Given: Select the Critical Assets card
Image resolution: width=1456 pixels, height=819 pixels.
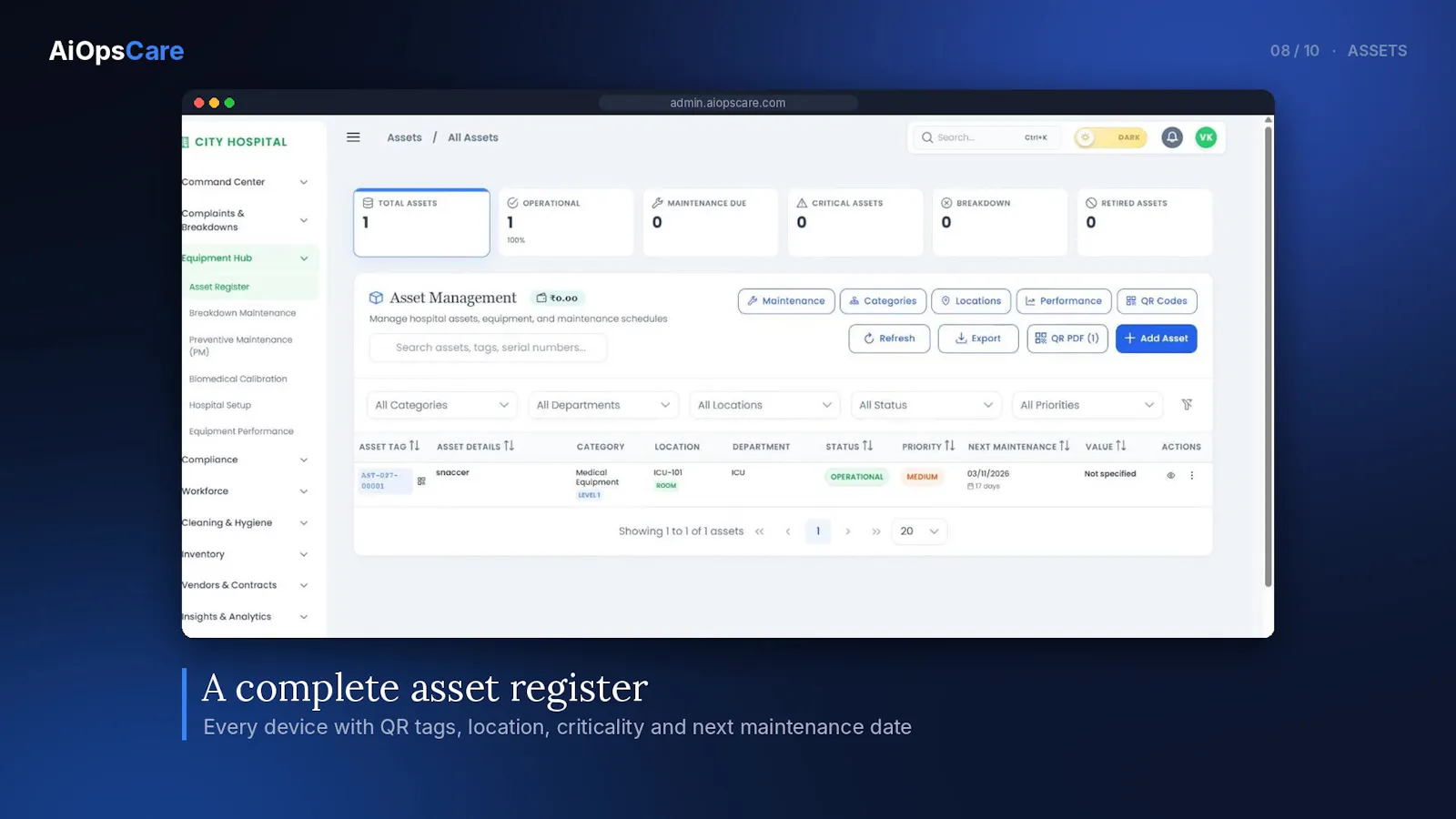Looking at the screenshot, I should 855,223.
